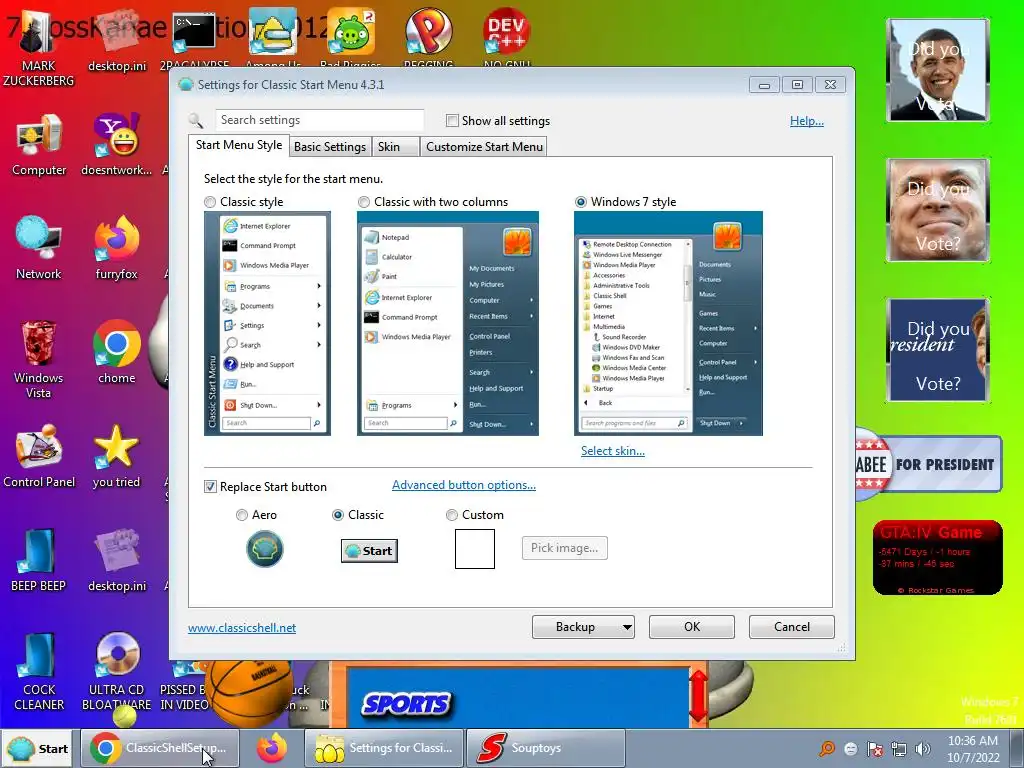
Task: Click the FOR PRESIDENT badge gadget
Action: (929, 464)
